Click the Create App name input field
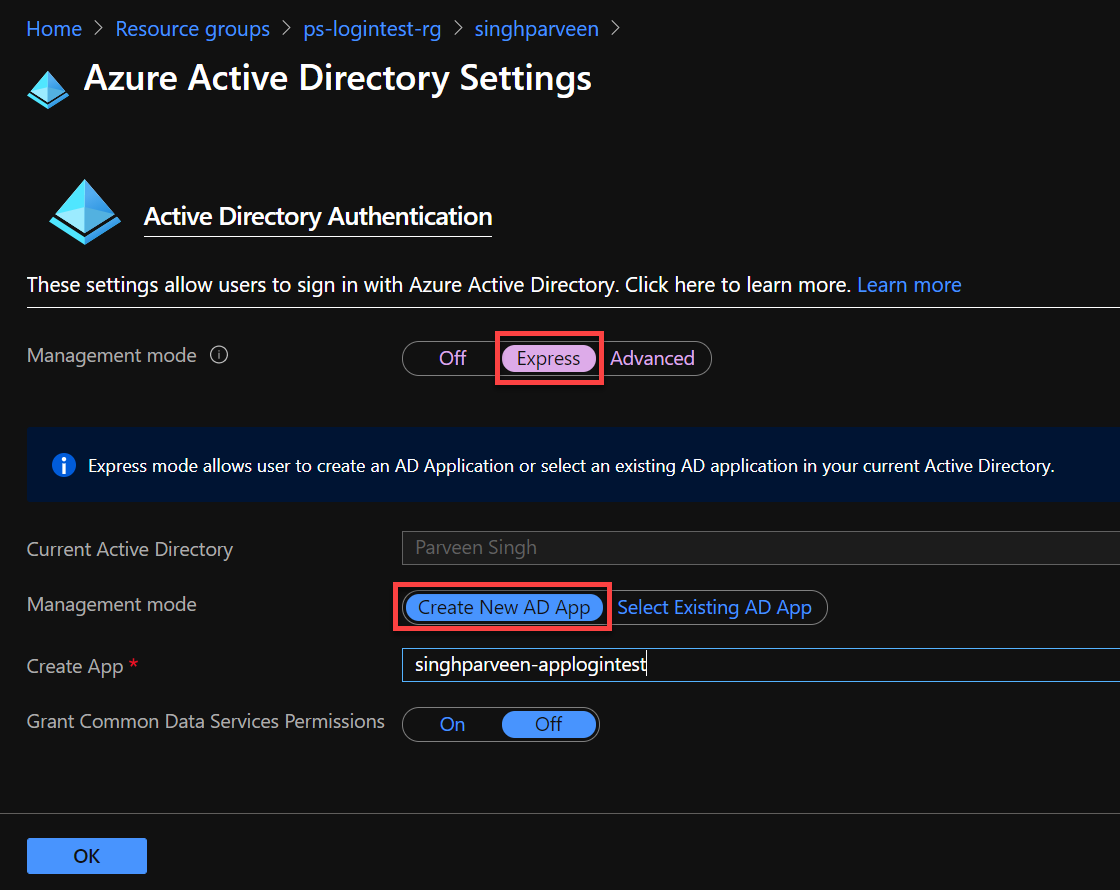This screenshot has width=1120, height=890. [x=700, y=664]
